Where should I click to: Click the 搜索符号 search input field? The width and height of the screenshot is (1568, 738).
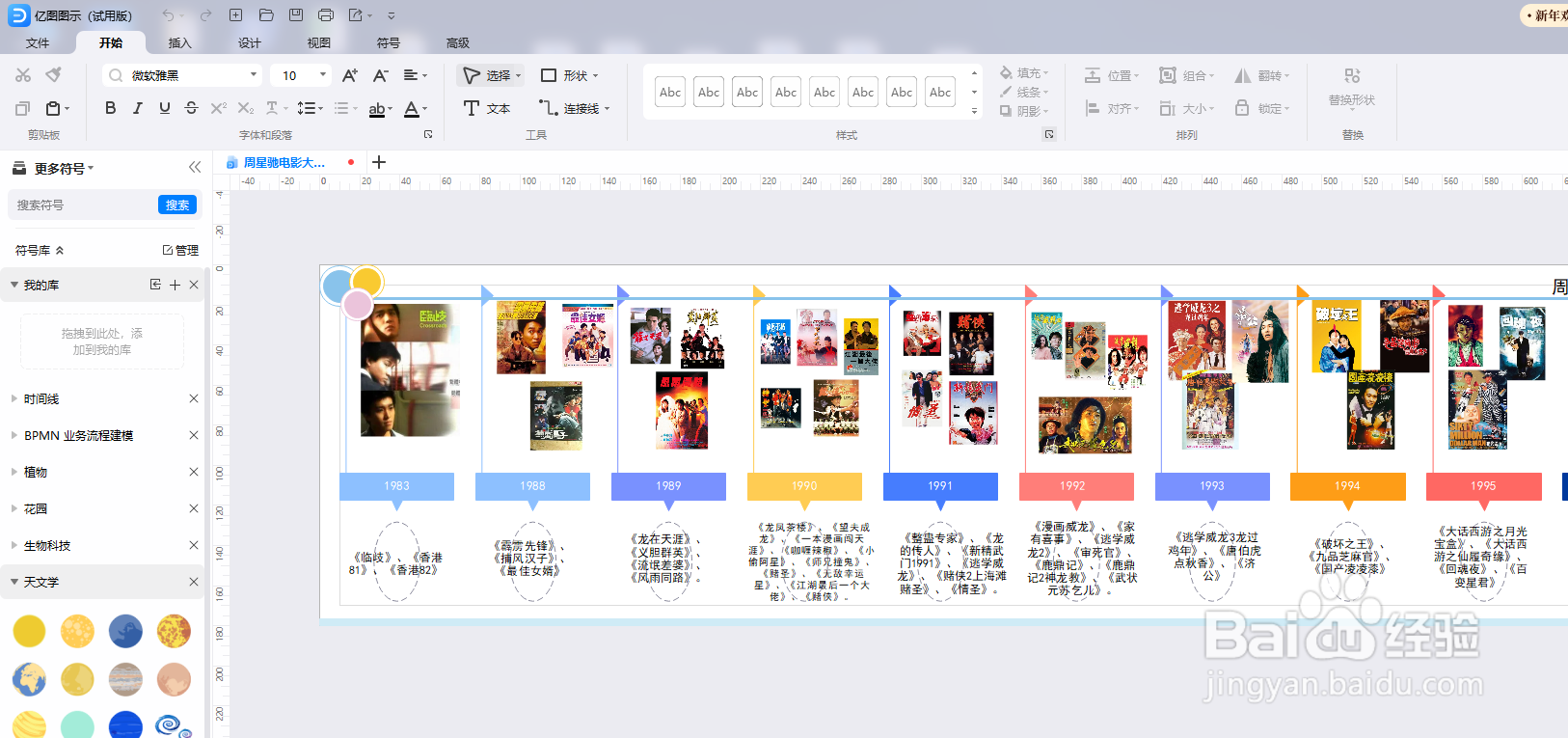click(85, 205)
